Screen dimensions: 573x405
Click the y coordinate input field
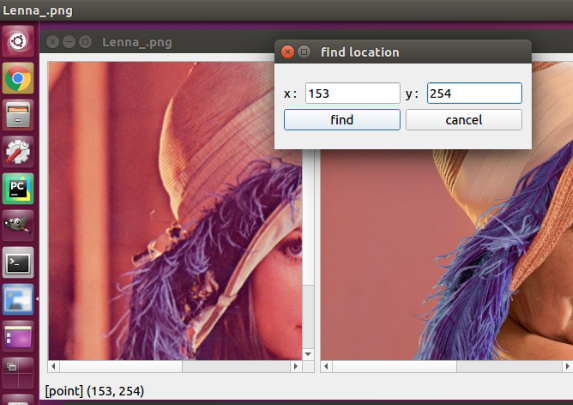[x=474, y=93]
